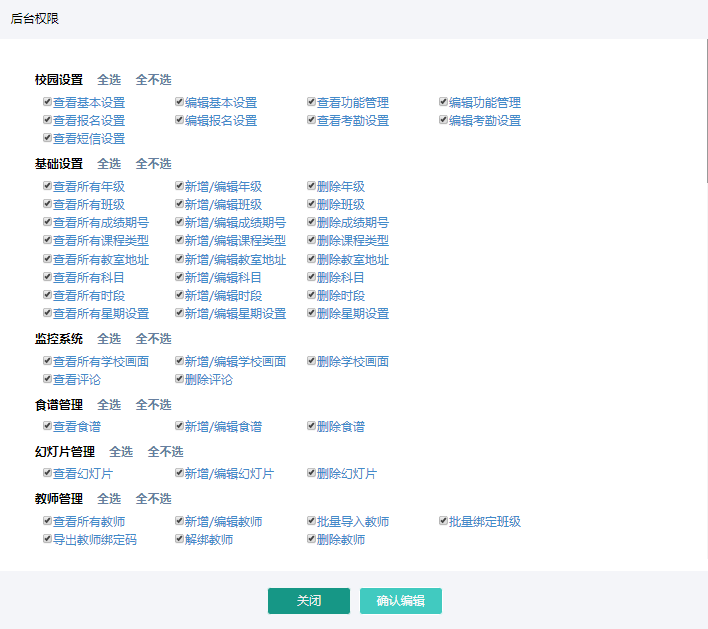Toggle 删除食谱 checkbox
Viewport: 708px width, 629px height.
pos(311,426)
